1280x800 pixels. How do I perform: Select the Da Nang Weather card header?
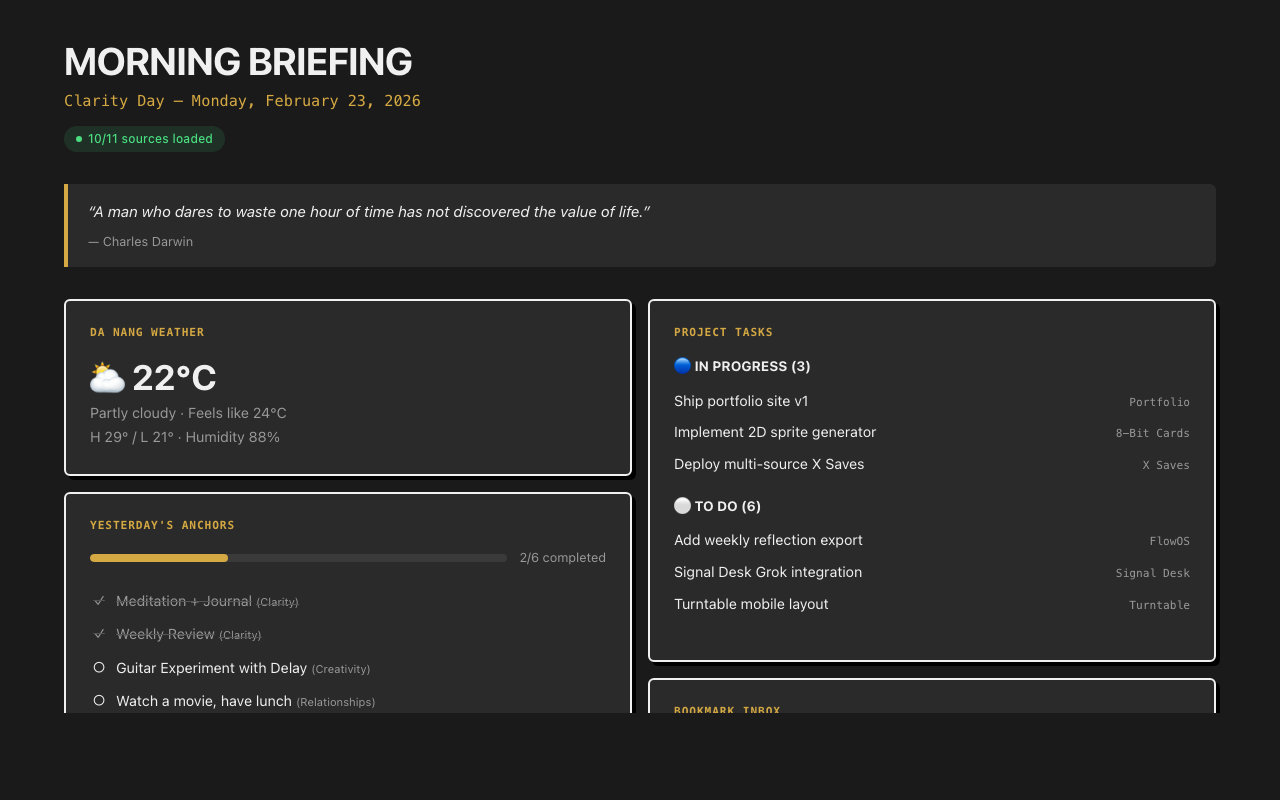coord(147,331)
